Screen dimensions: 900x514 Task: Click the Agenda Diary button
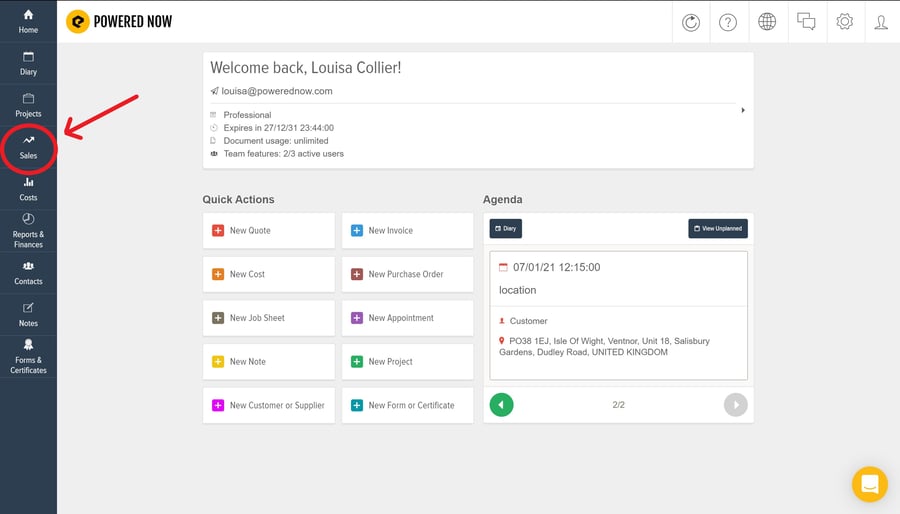click(505, 229)
